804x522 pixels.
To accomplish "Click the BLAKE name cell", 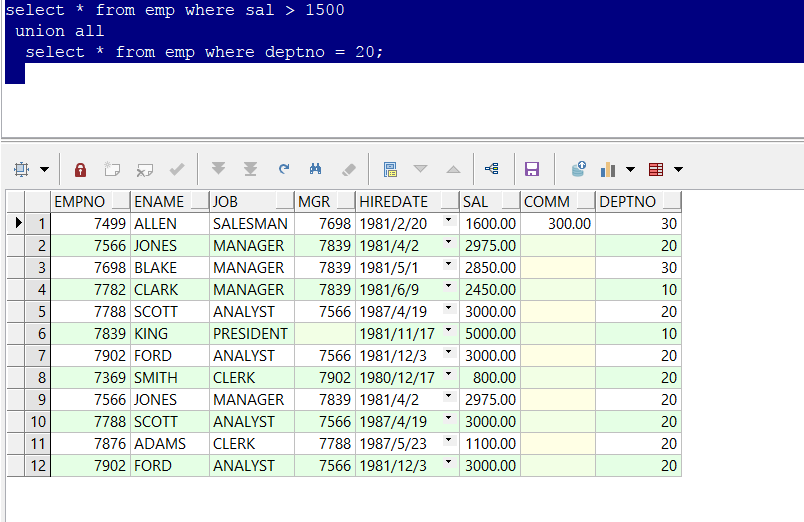I will (x=170, y=268).
